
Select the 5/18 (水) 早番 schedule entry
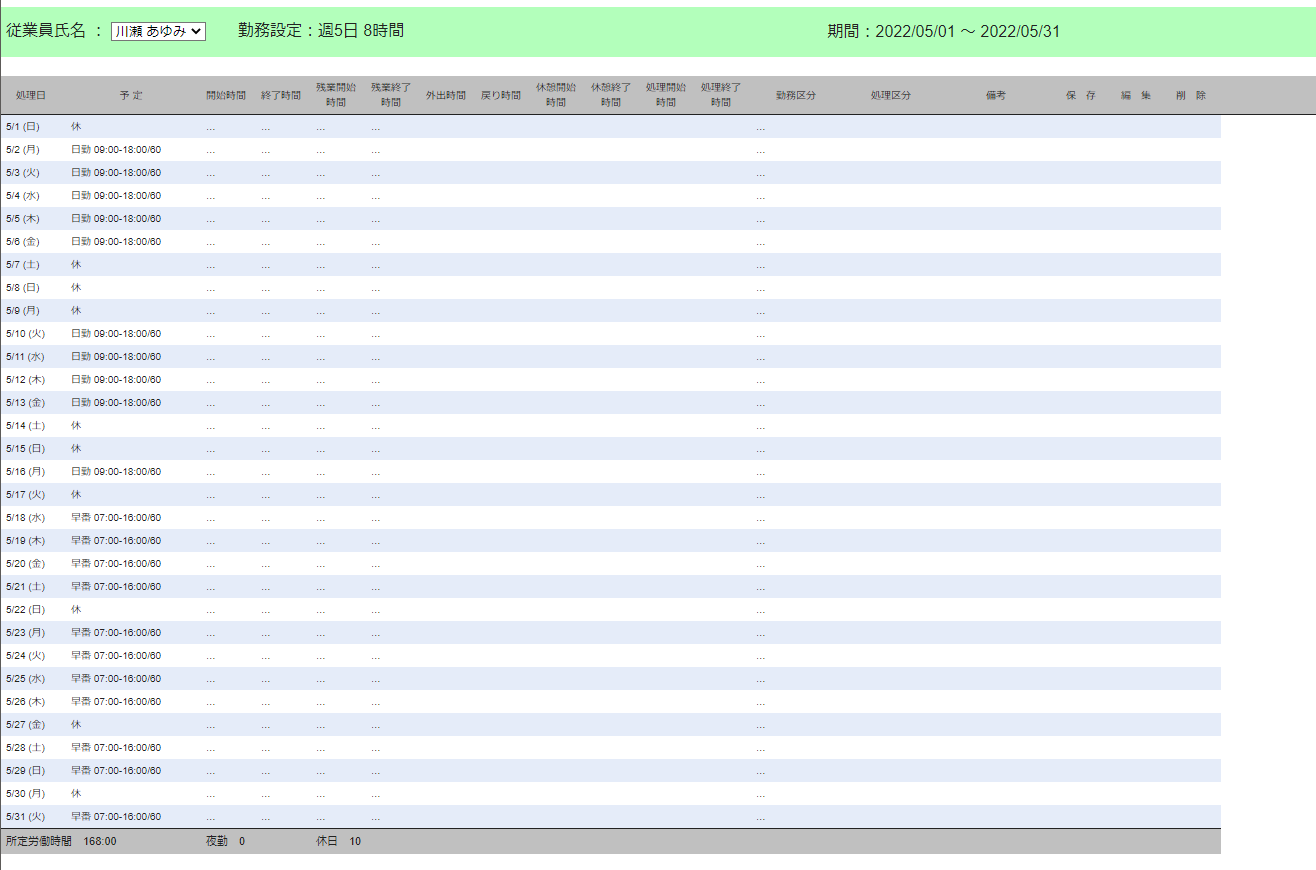coord(116,518)
